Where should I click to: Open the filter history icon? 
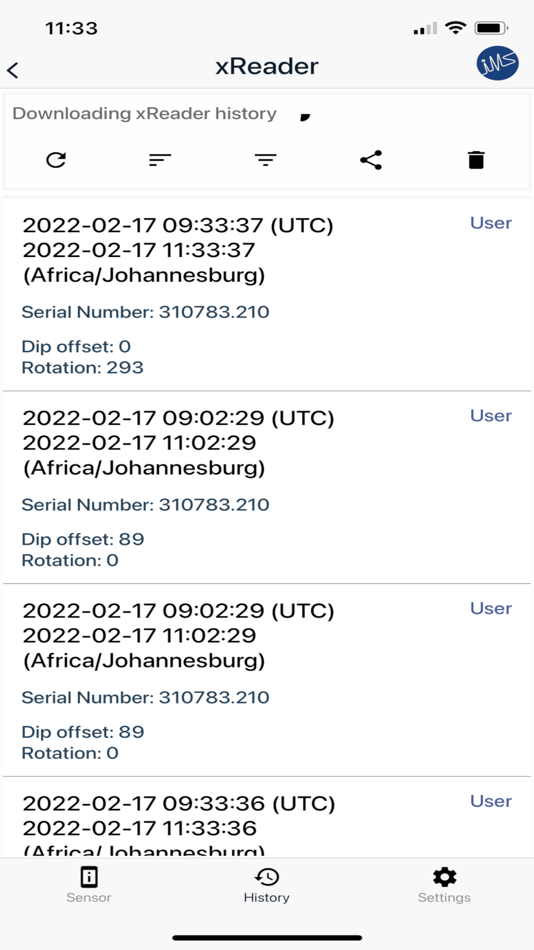coord(265,160)
